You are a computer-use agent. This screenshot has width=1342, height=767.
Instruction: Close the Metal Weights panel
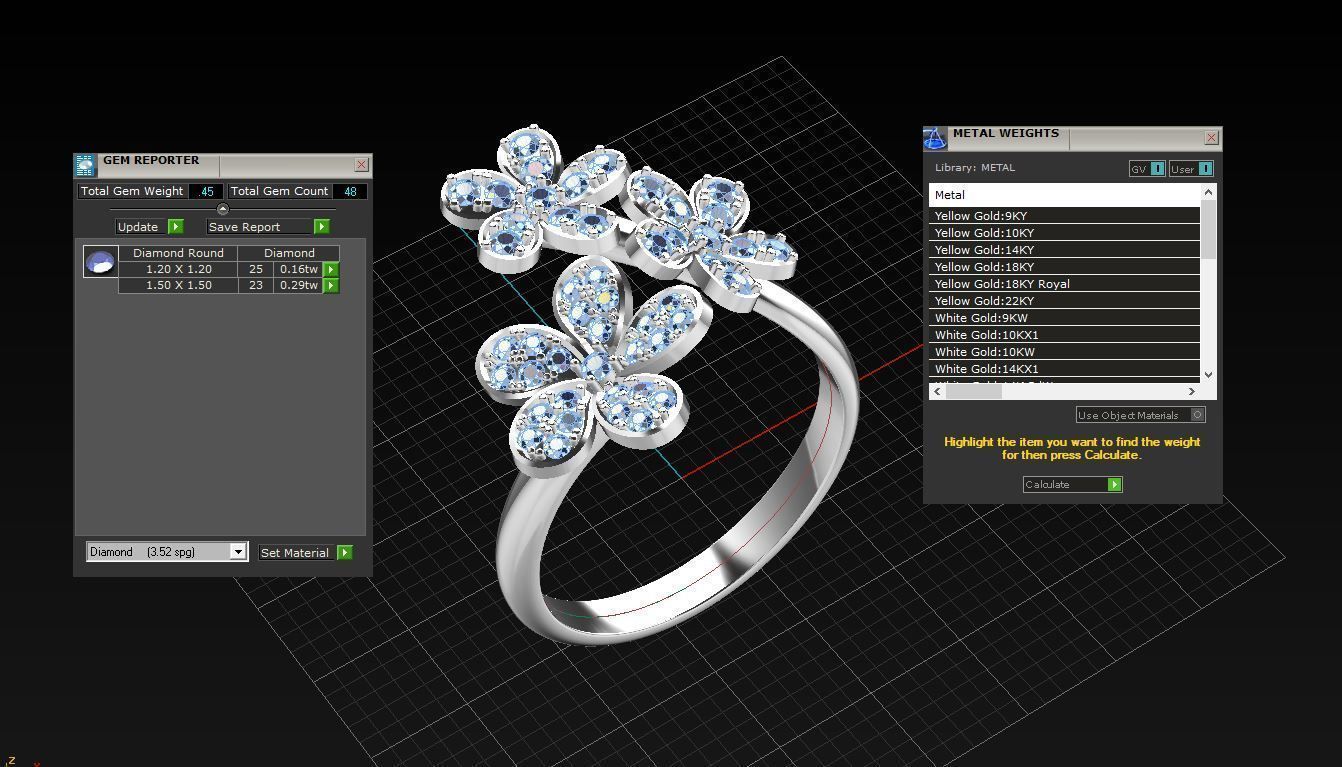[1212, 138]
